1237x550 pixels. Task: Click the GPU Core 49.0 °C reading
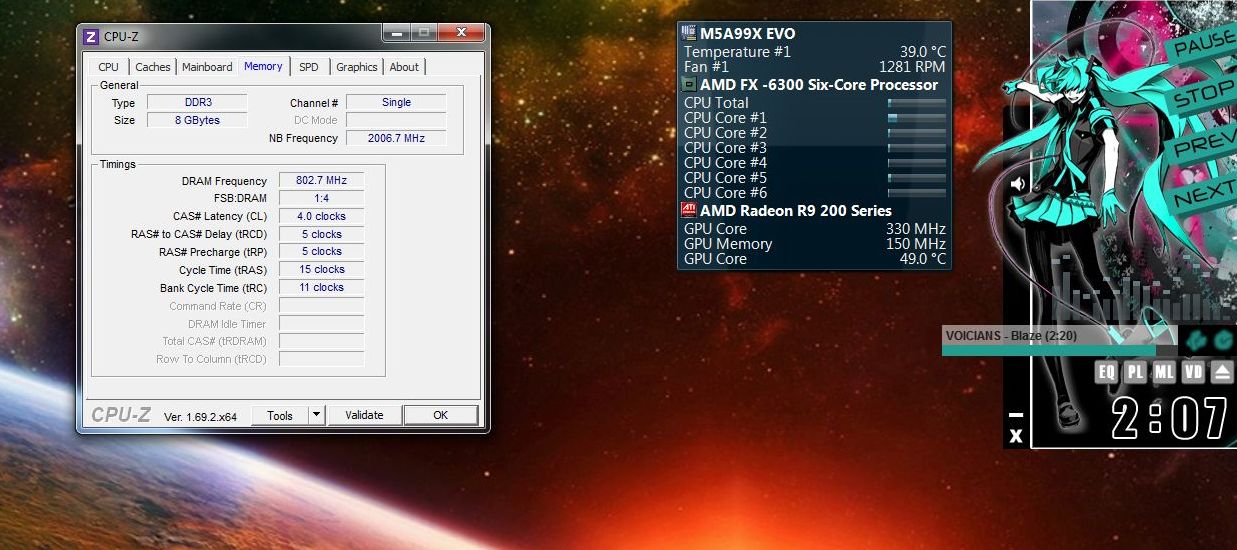921,259
